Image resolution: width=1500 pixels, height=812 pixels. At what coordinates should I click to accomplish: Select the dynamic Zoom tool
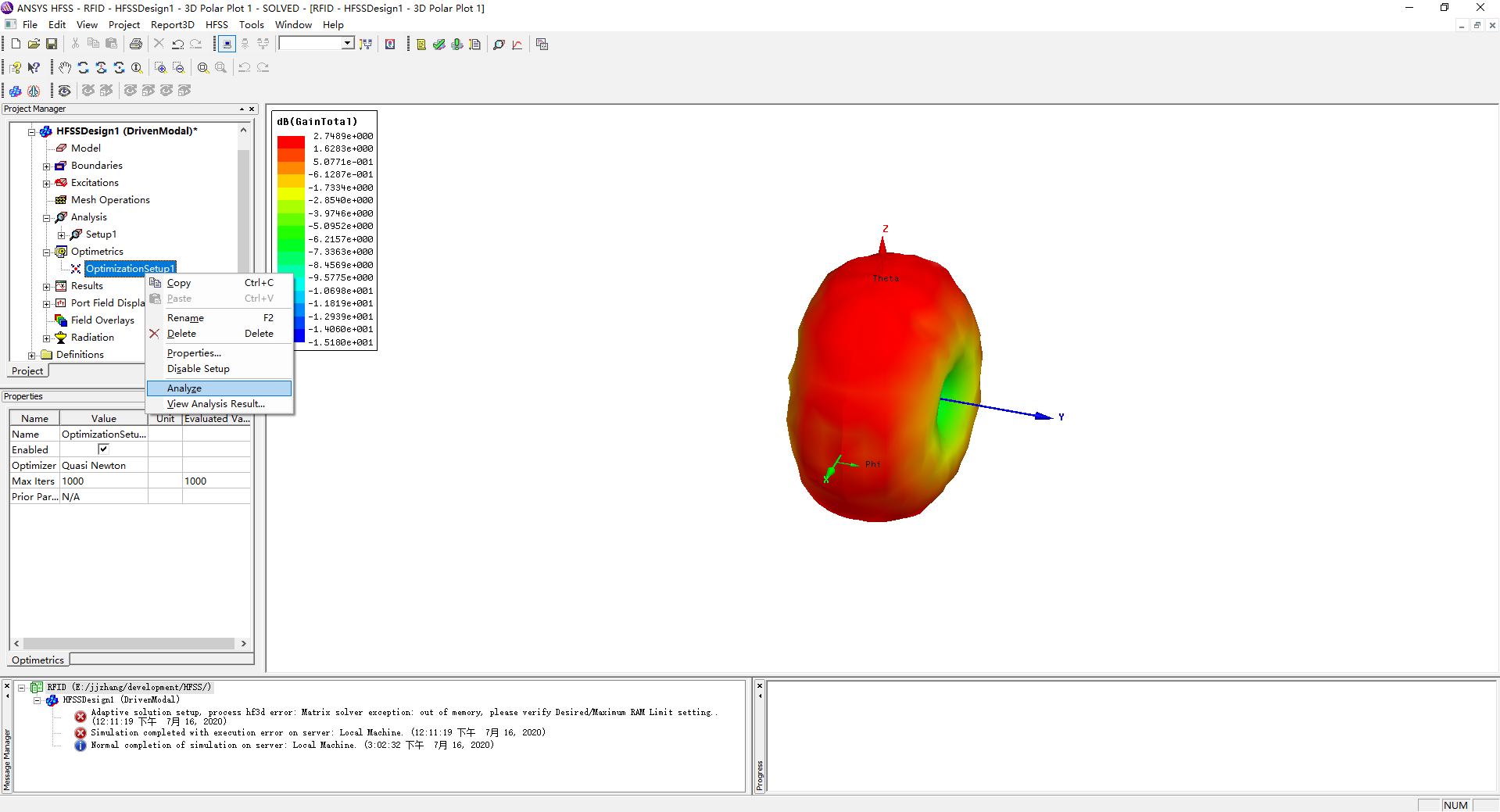[x=137, y=68]
